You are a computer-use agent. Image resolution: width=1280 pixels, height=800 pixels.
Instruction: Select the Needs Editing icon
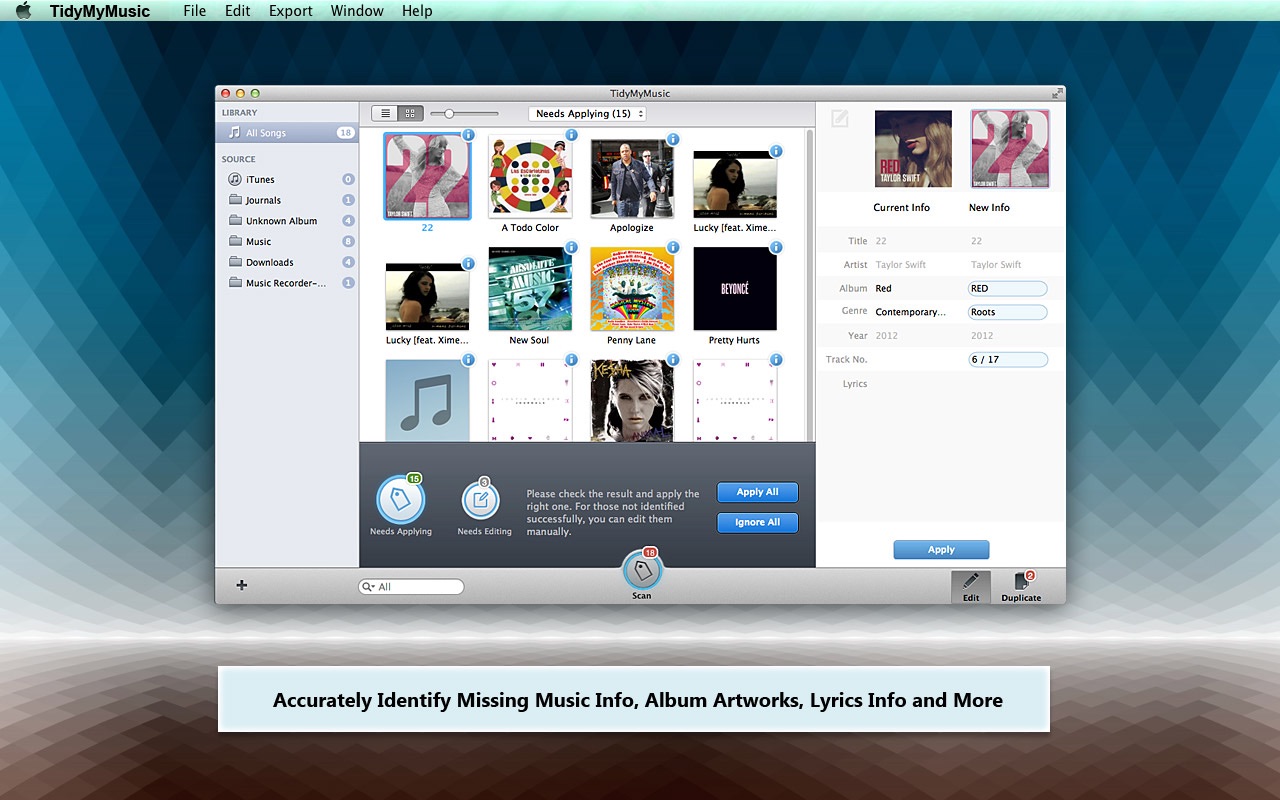click(x=481, y=501)
